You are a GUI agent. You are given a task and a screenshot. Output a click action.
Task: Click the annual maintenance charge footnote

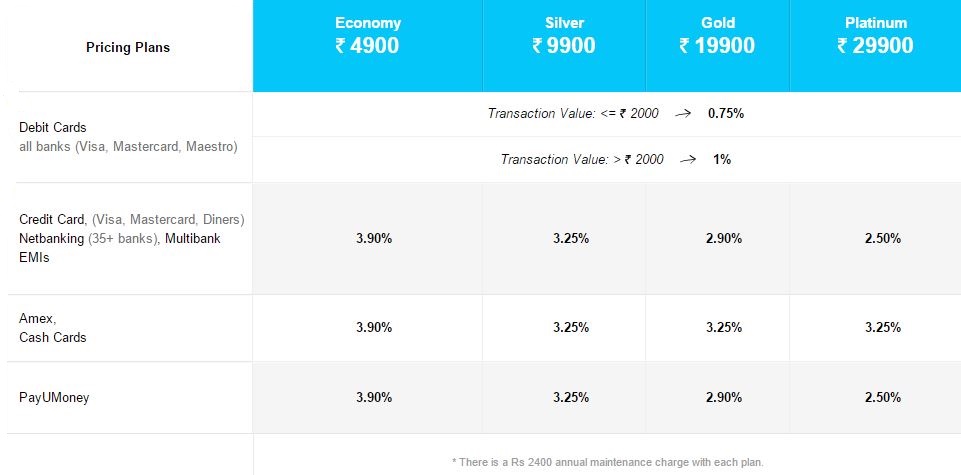tap(607, 462)
